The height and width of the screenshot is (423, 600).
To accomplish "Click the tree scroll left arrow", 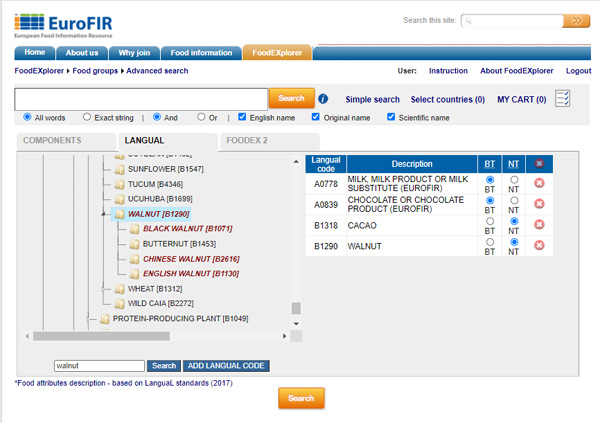I will click(x=27, y=336).
